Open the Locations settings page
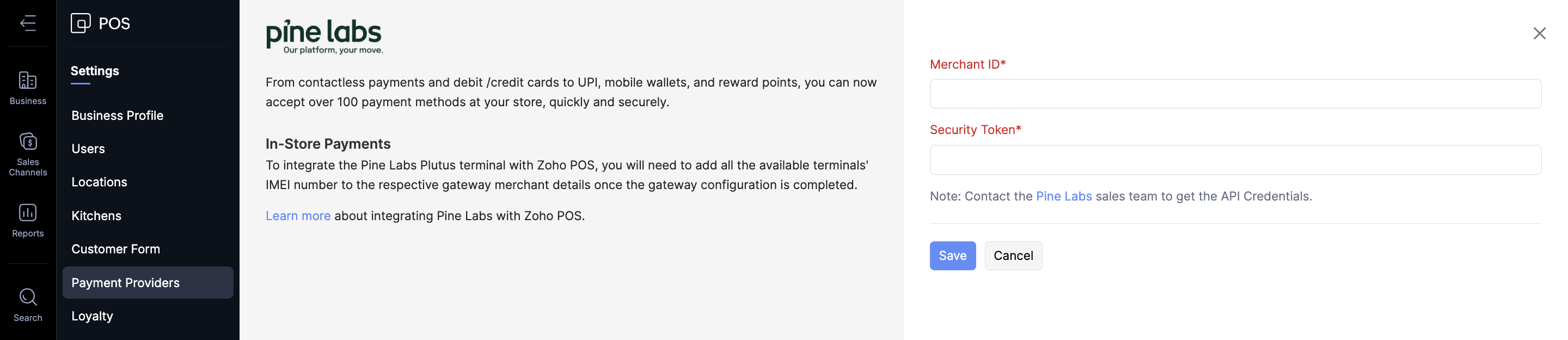 click(99, 182)
